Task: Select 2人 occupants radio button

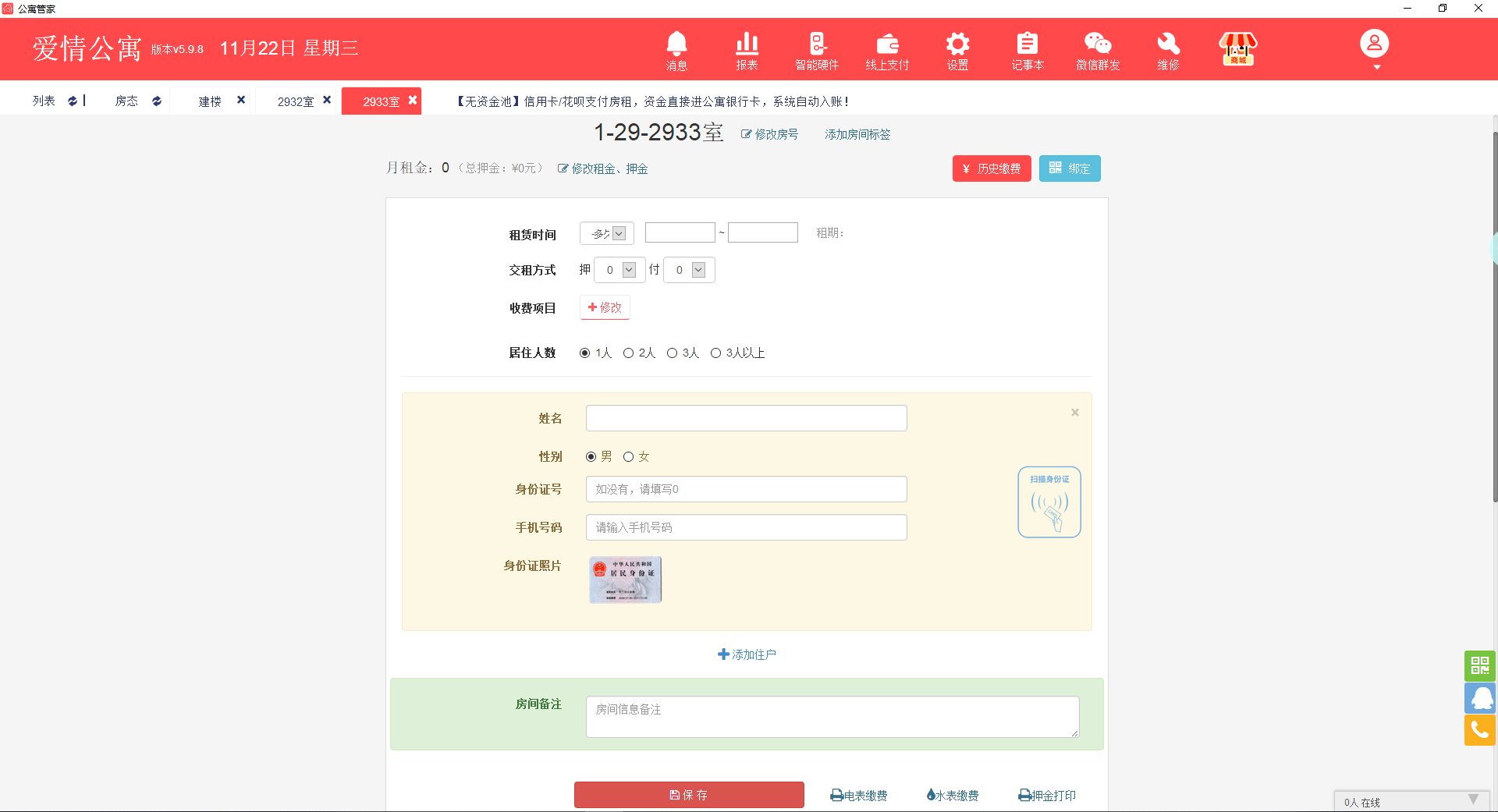Action: (628, 353)
